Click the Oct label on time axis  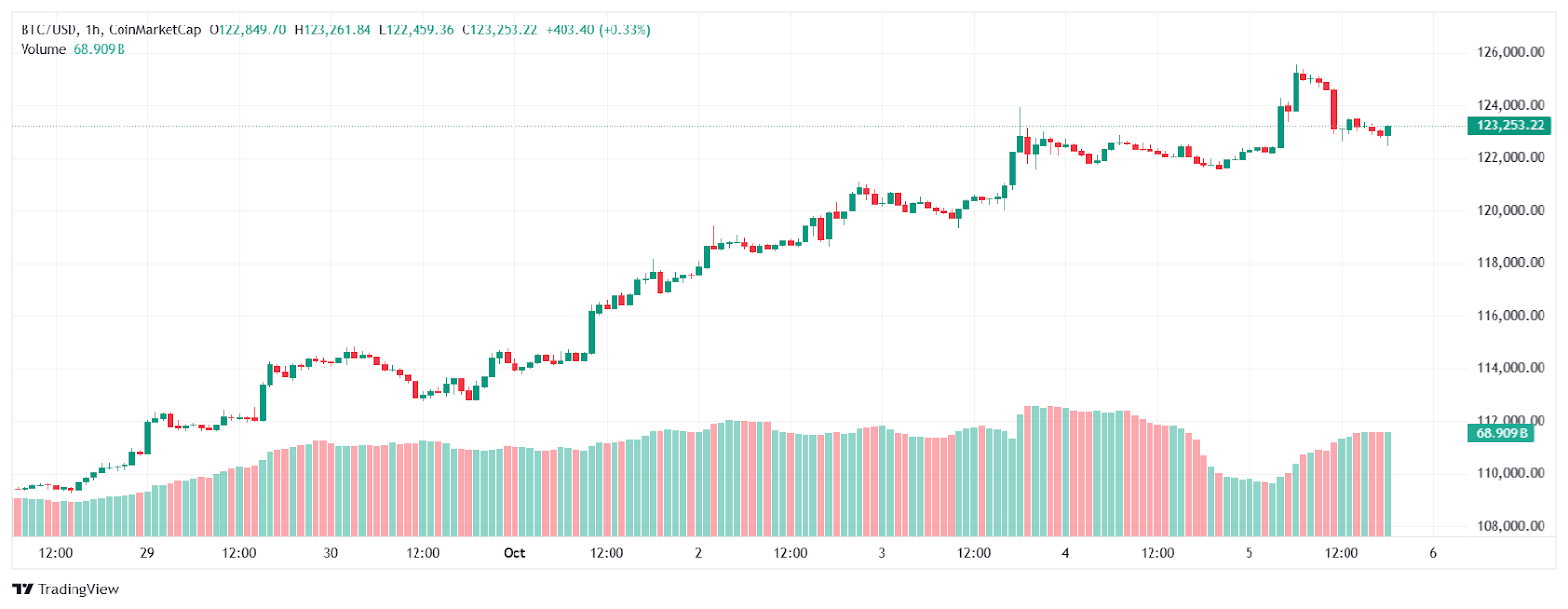click(x=514, y=553)
